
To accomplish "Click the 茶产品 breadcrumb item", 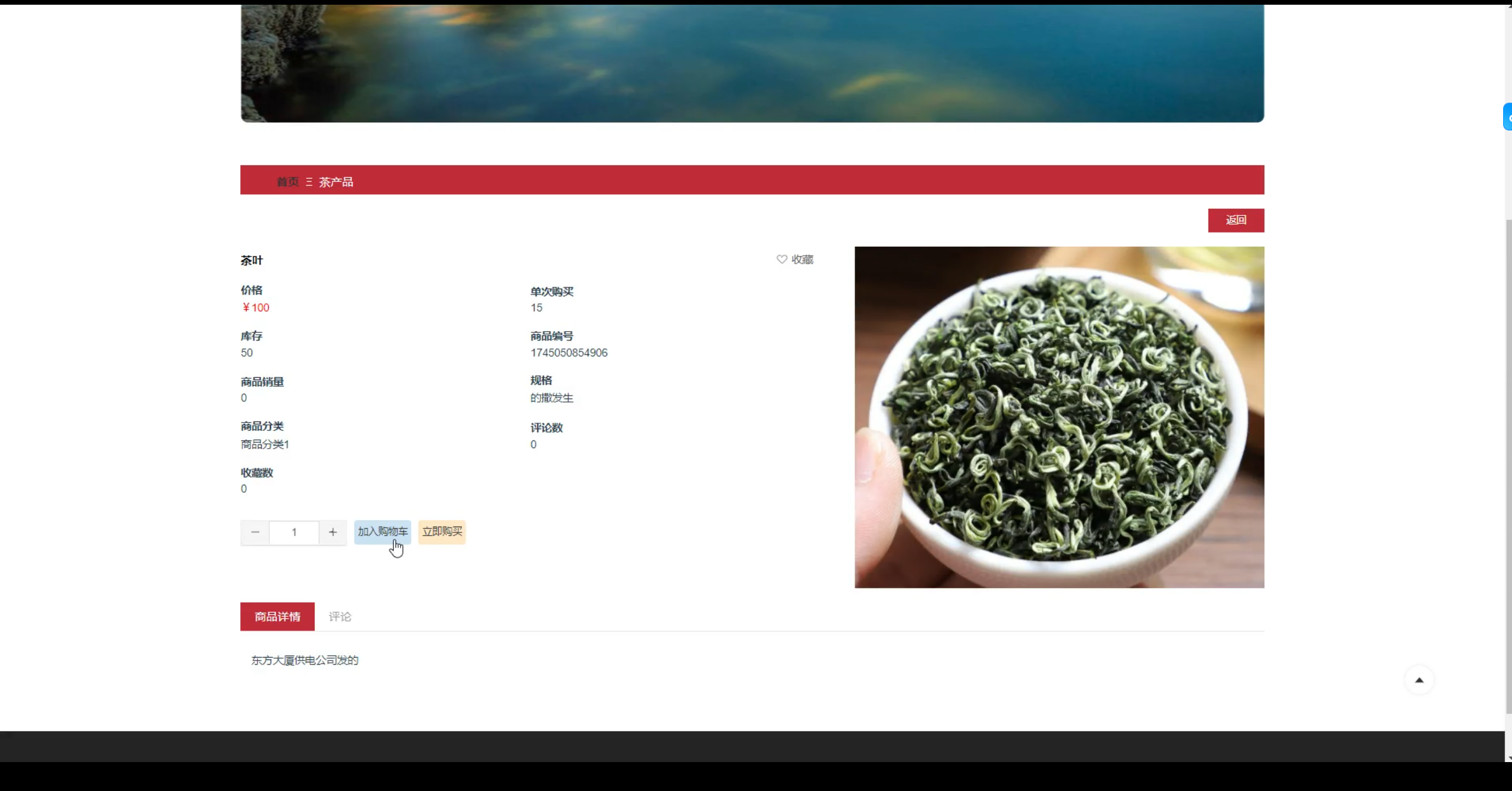I will tap(336, 182).
